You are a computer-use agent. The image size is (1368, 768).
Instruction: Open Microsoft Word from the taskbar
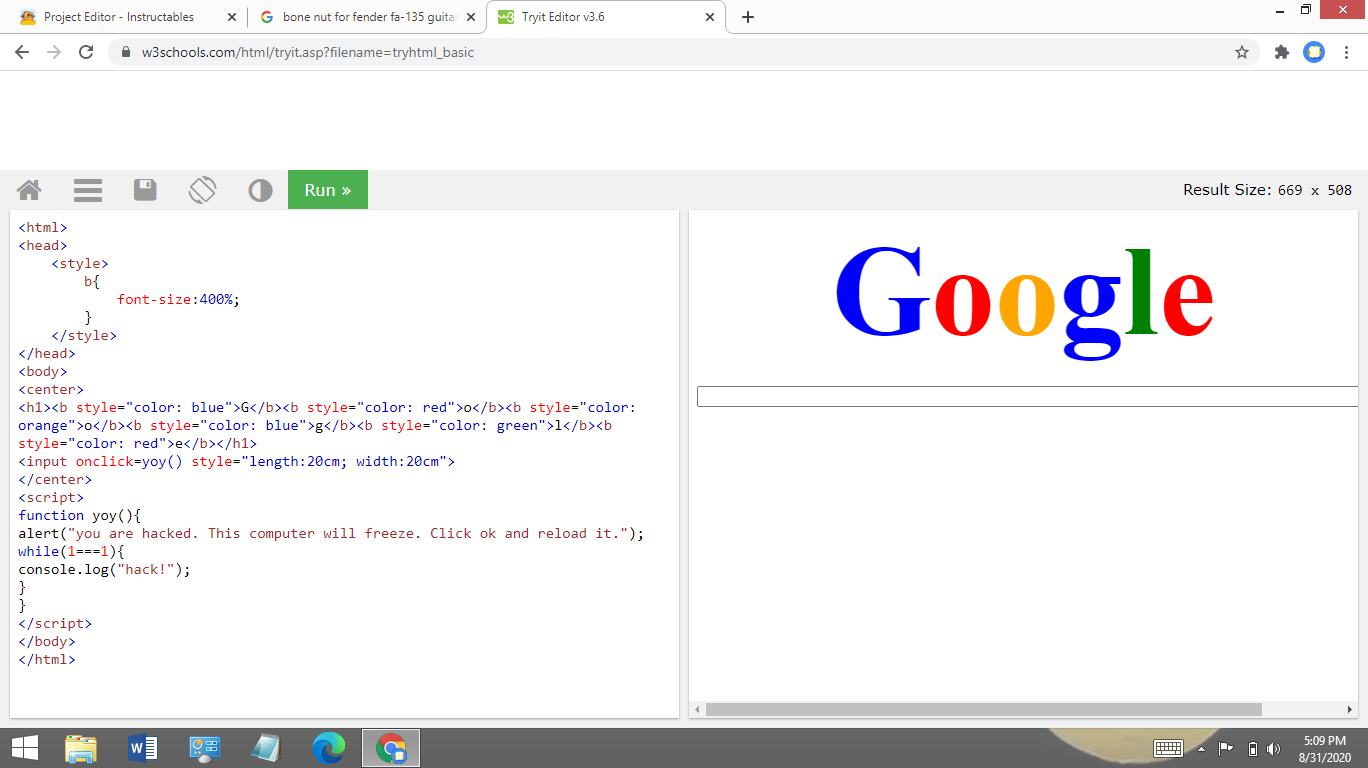(142, 747)
